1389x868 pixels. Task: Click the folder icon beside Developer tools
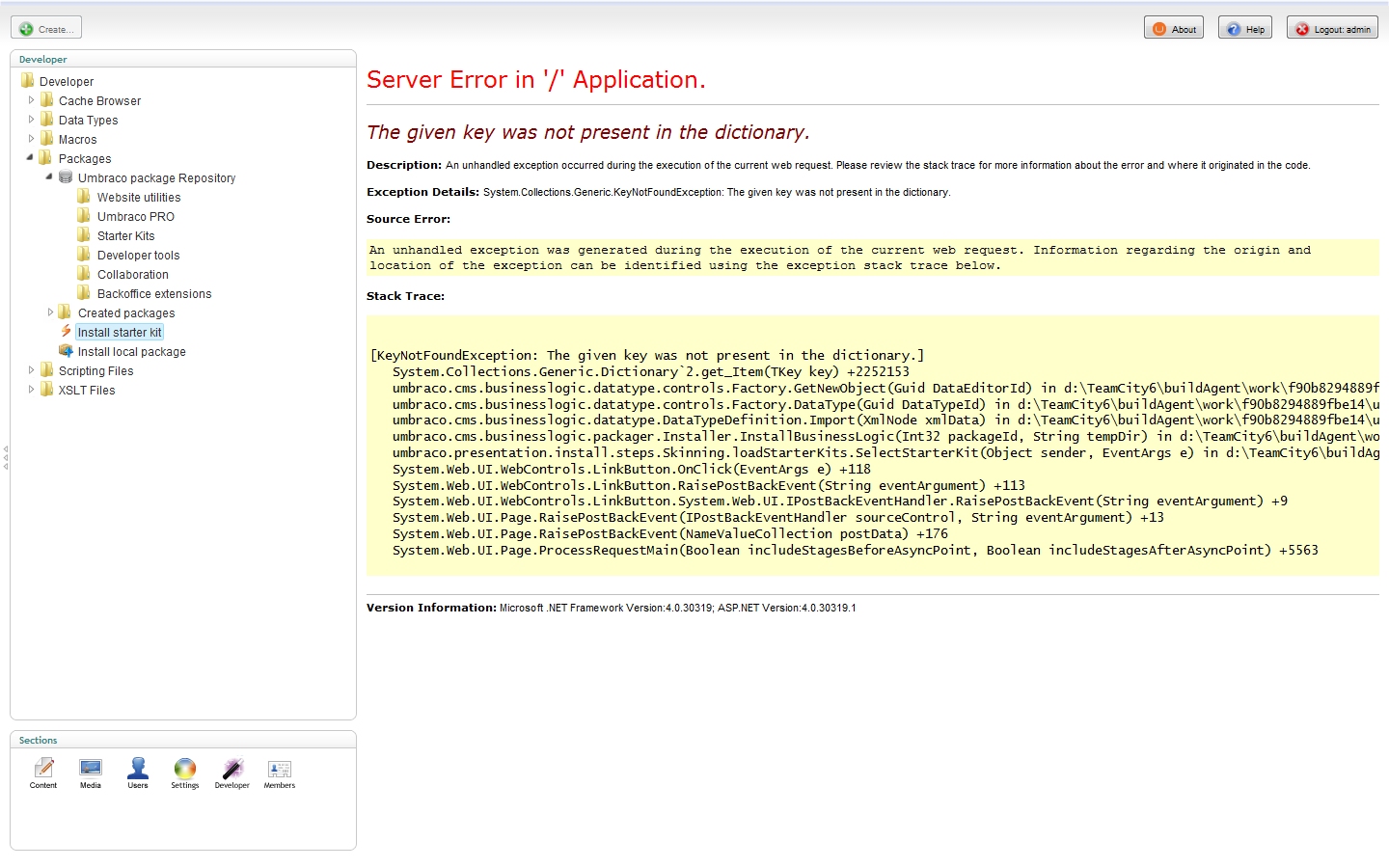(x=85, y=255)
